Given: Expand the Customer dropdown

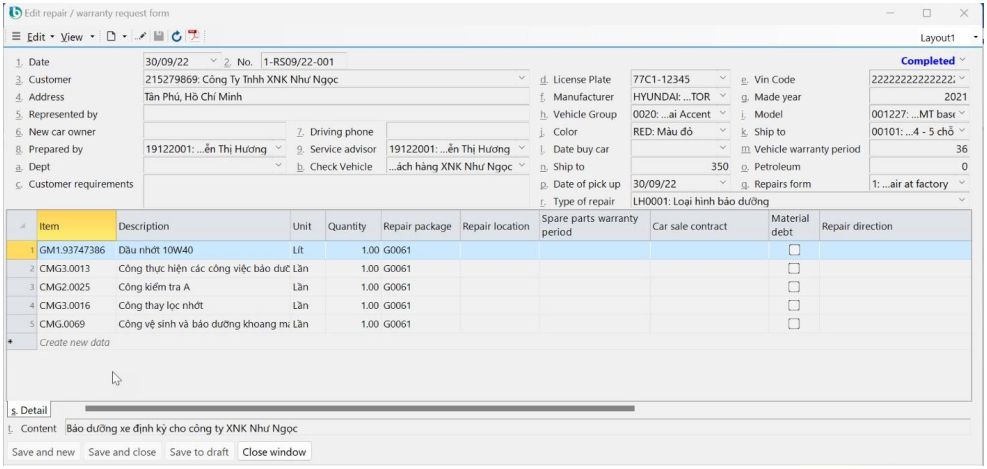Looking at the screenshot, I should coord(522,79).
